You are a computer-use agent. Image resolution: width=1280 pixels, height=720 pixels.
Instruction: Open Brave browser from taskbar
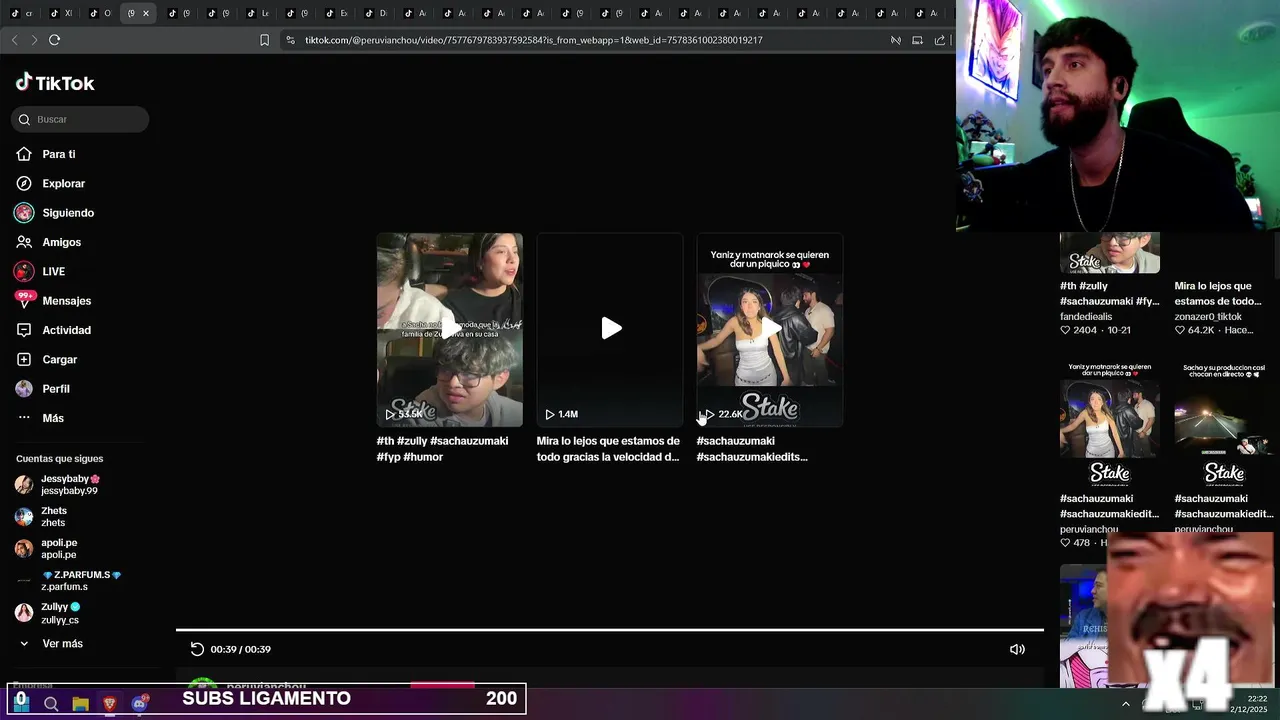pyautogui.click(x=110, y=703)
